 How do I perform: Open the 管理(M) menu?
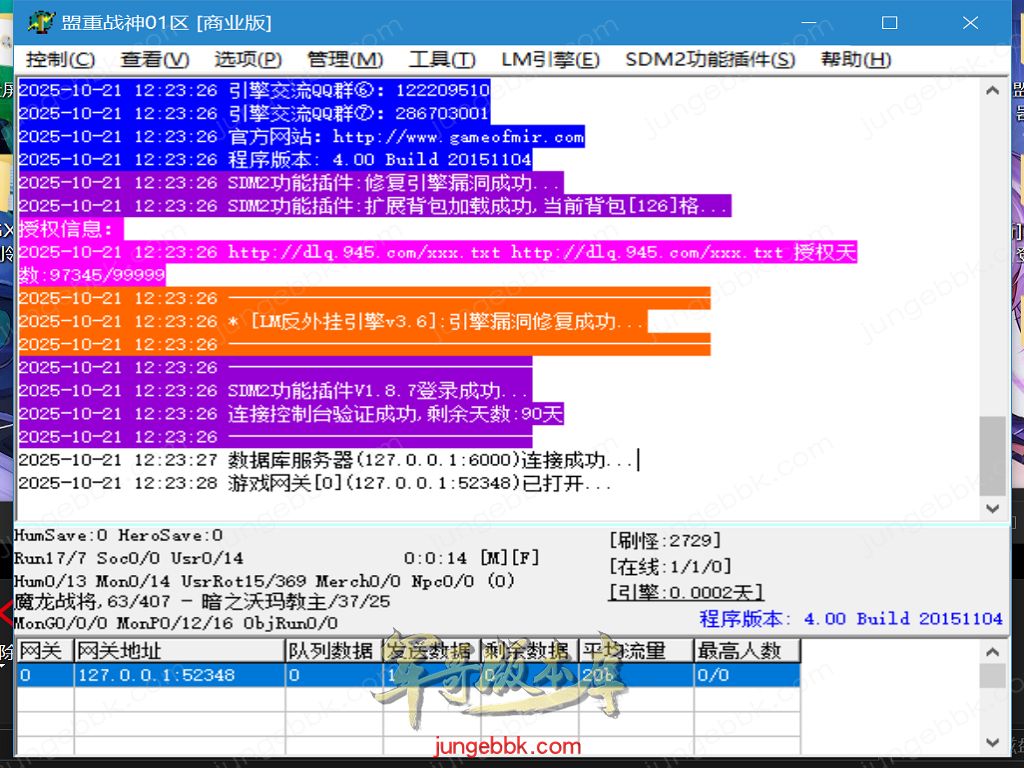[345, 60]
